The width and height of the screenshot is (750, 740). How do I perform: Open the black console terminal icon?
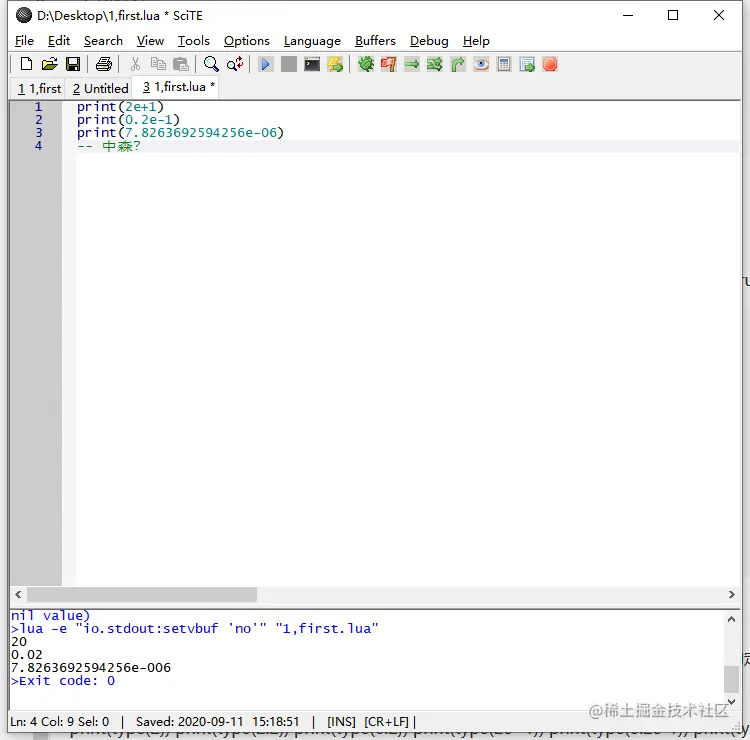312,64
